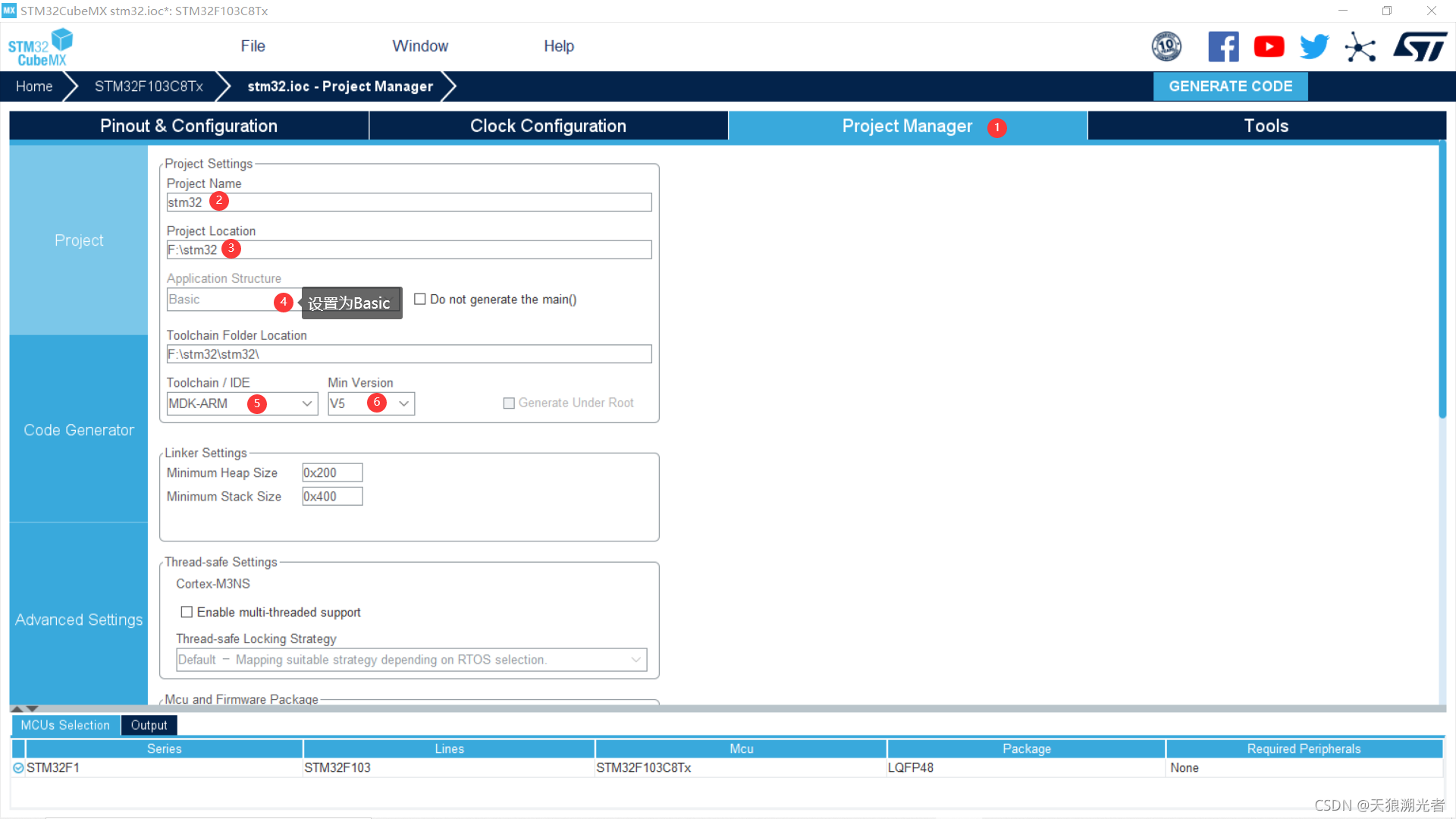Open the Twitter bird icon
The height and width of the screenshot is (819, 1456).
1314,47
